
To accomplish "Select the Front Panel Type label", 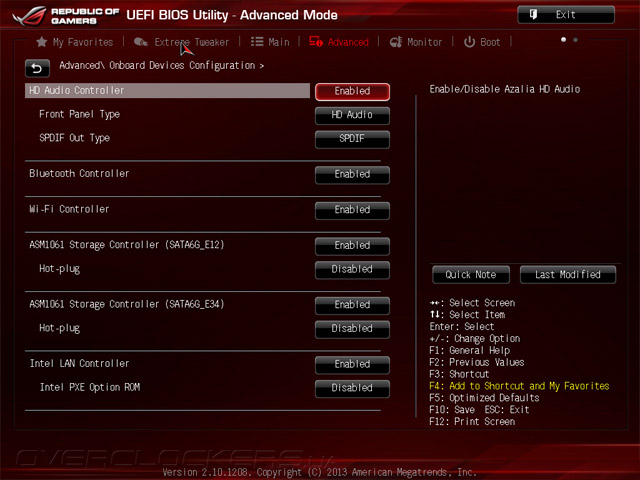I will (x=80, y=114).
